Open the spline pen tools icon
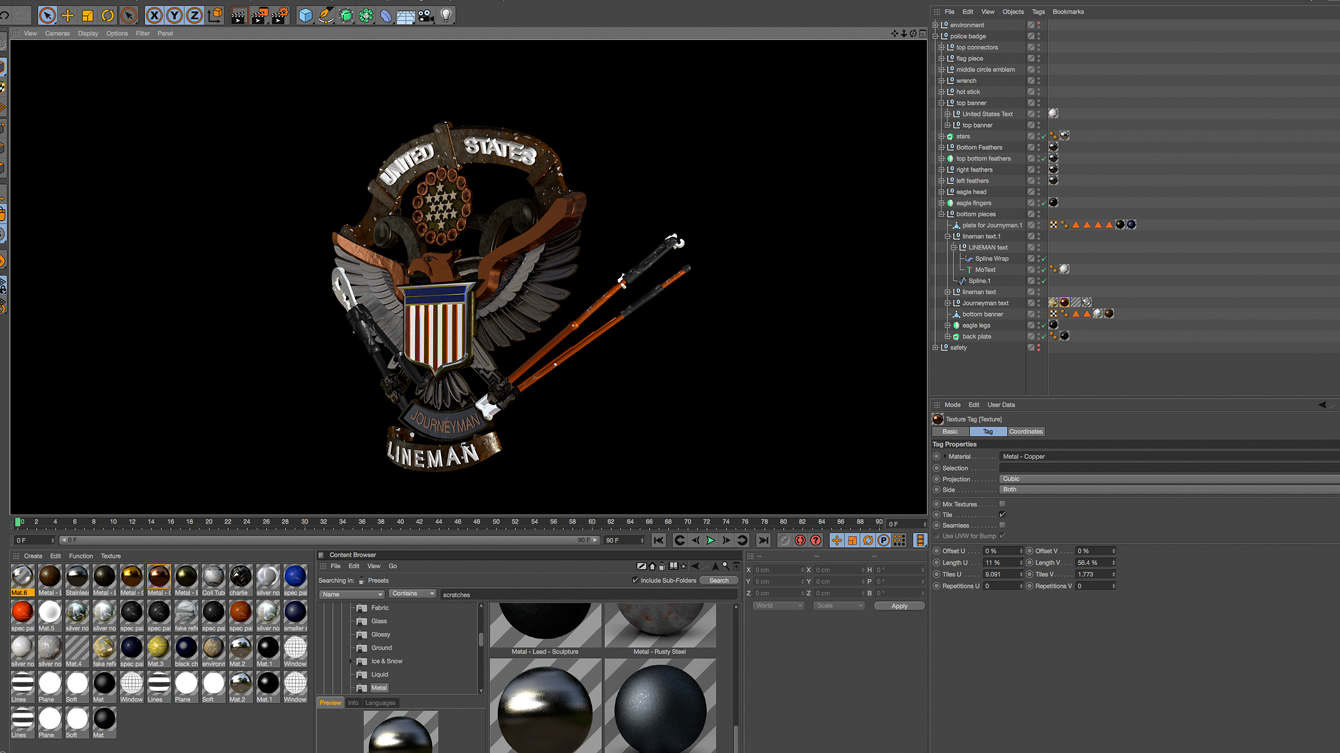The height and width of the screenshot is (753, 1340). (x=326, y=16)
